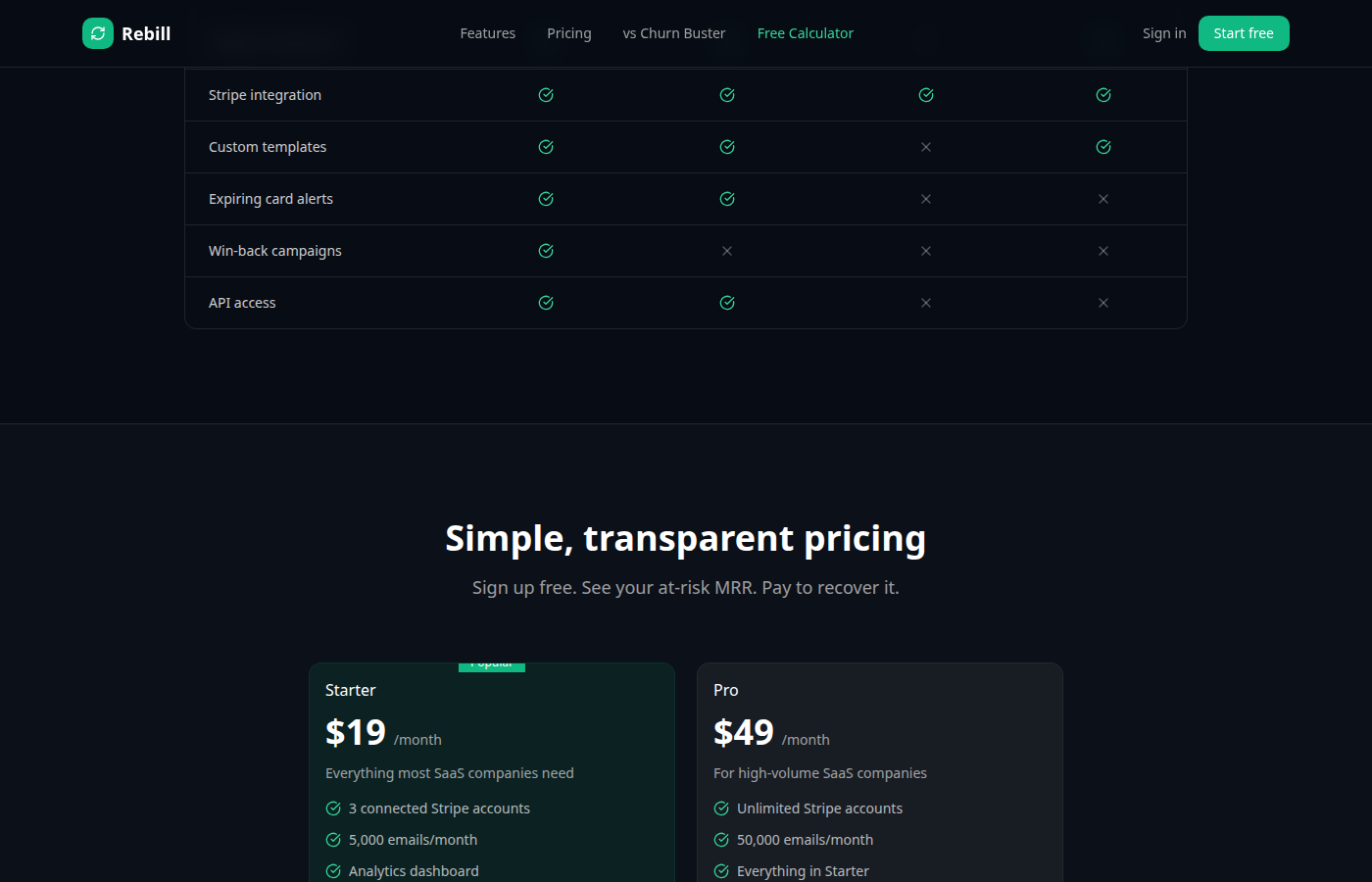Click the X for Expiring card alerts last column

point(1103,198)
